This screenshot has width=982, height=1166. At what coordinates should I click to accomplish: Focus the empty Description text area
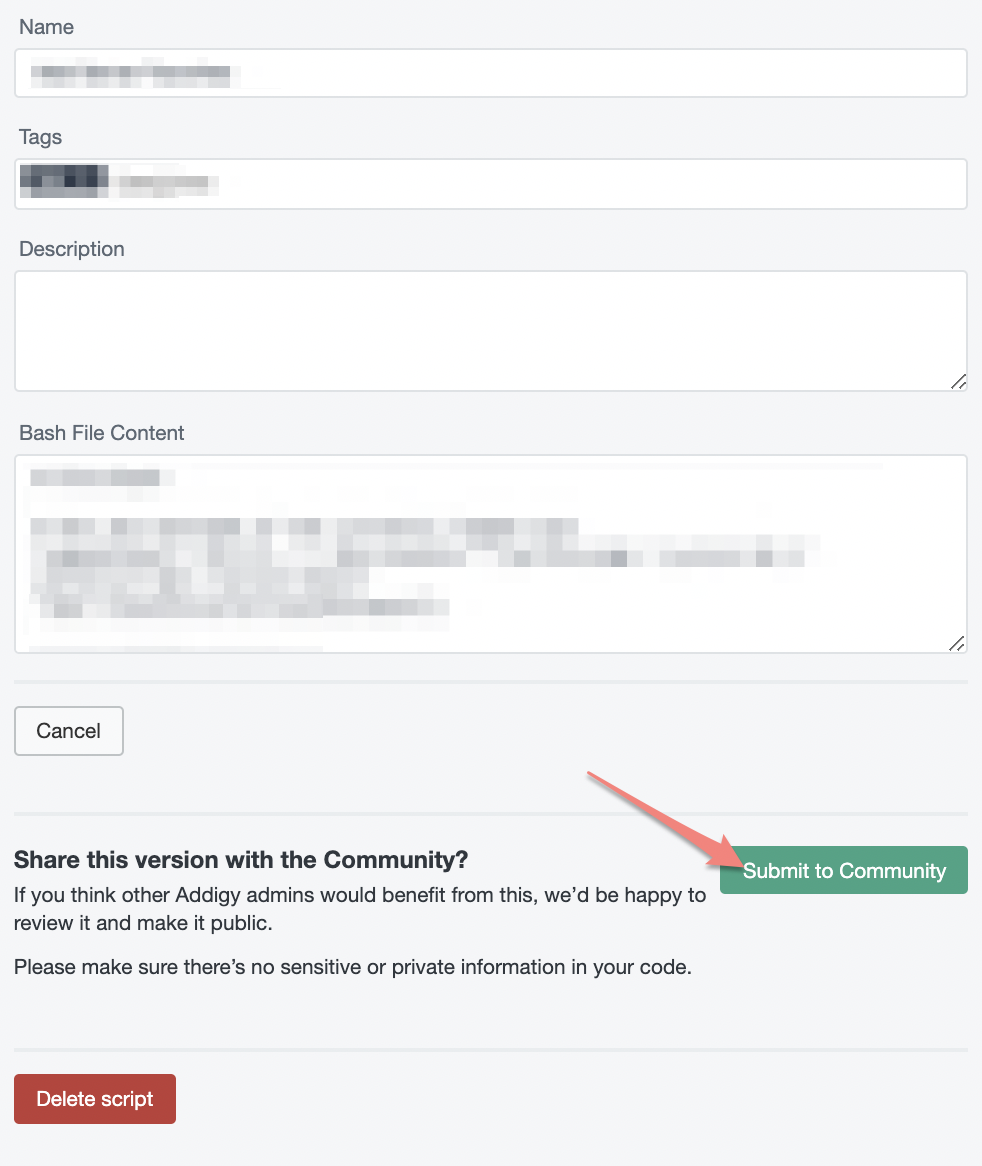(x=491, y=331)
